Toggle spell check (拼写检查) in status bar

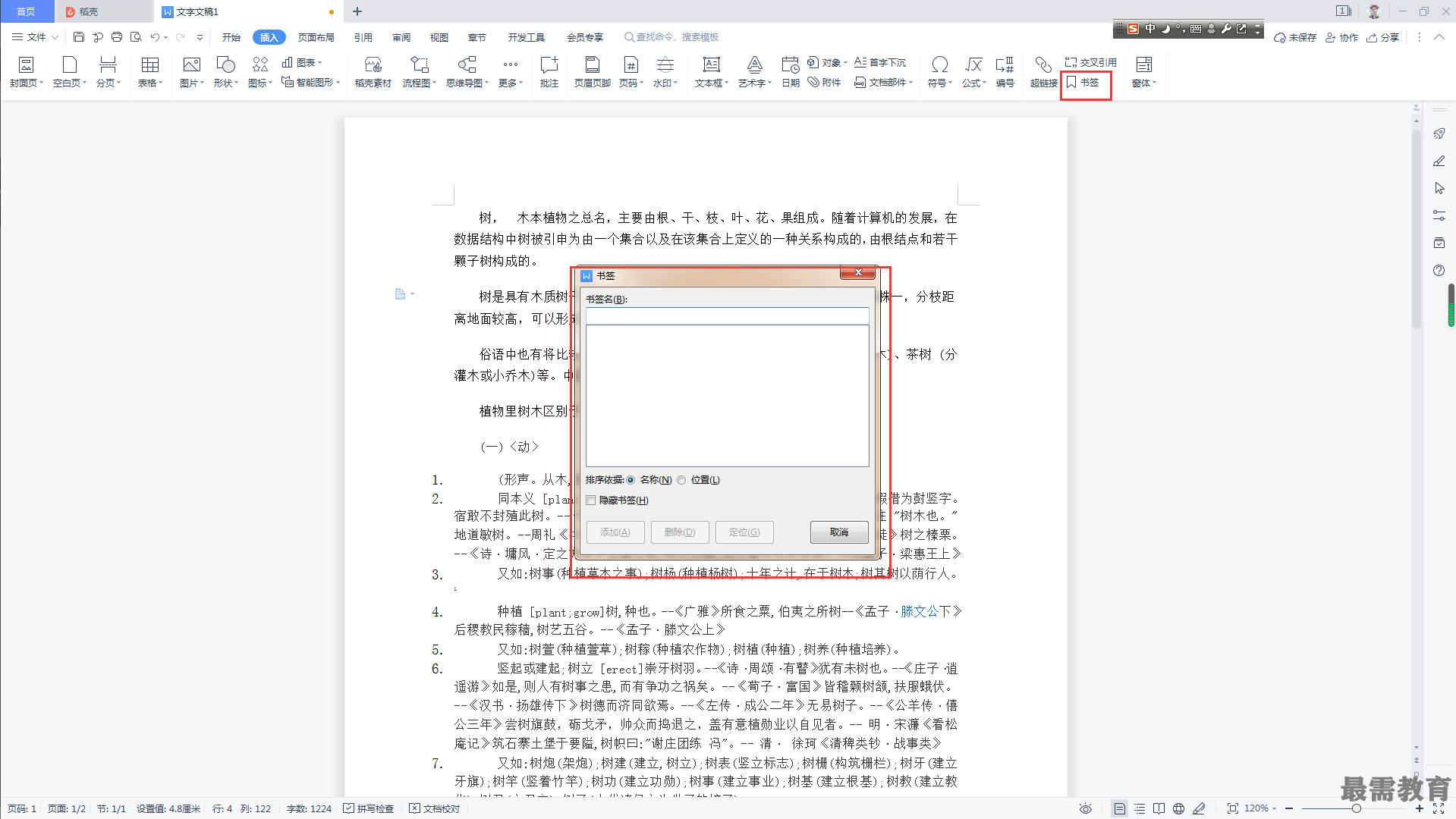coord(369,808)
